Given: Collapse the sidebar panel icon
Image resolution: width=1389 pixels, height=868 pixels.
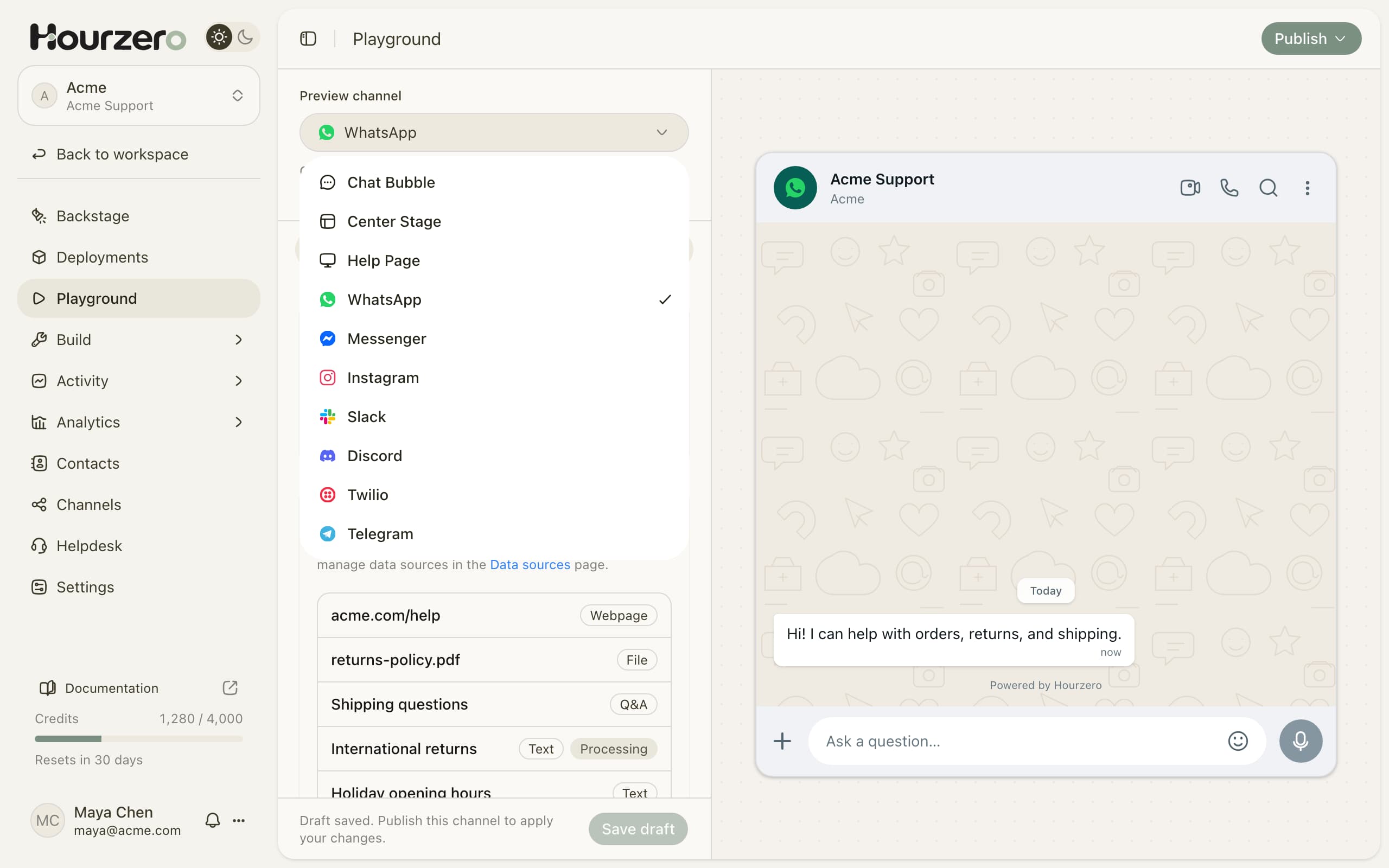Looking at the screenshot, I should [308, 39].
